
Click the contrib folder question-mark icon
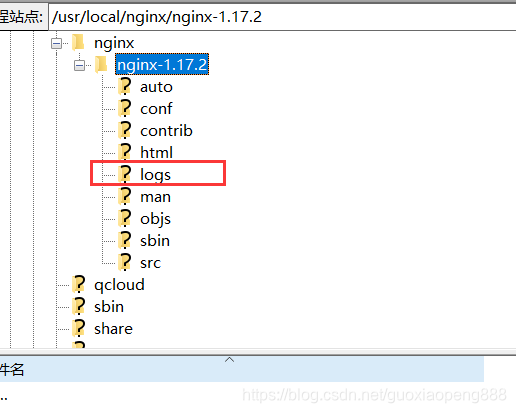pyautogui.click(x=125, y=130)
